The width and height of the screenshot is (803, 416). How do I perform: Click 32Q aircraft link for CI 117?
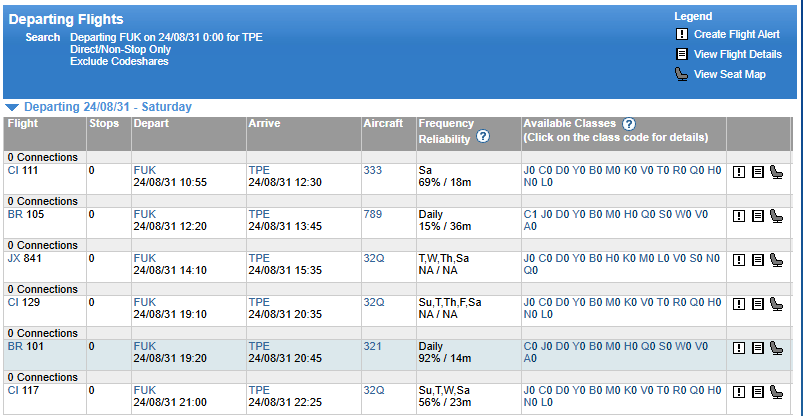(374, 391)
